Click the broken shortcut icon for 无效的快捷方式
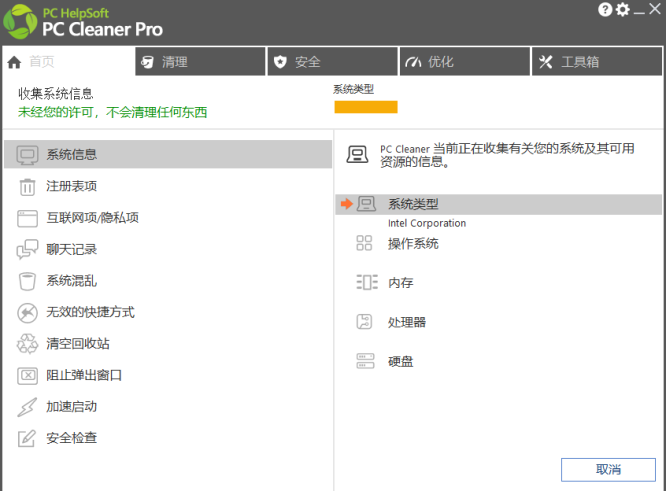The height and width of the screenshot is (491, 666). click(27, 313)
